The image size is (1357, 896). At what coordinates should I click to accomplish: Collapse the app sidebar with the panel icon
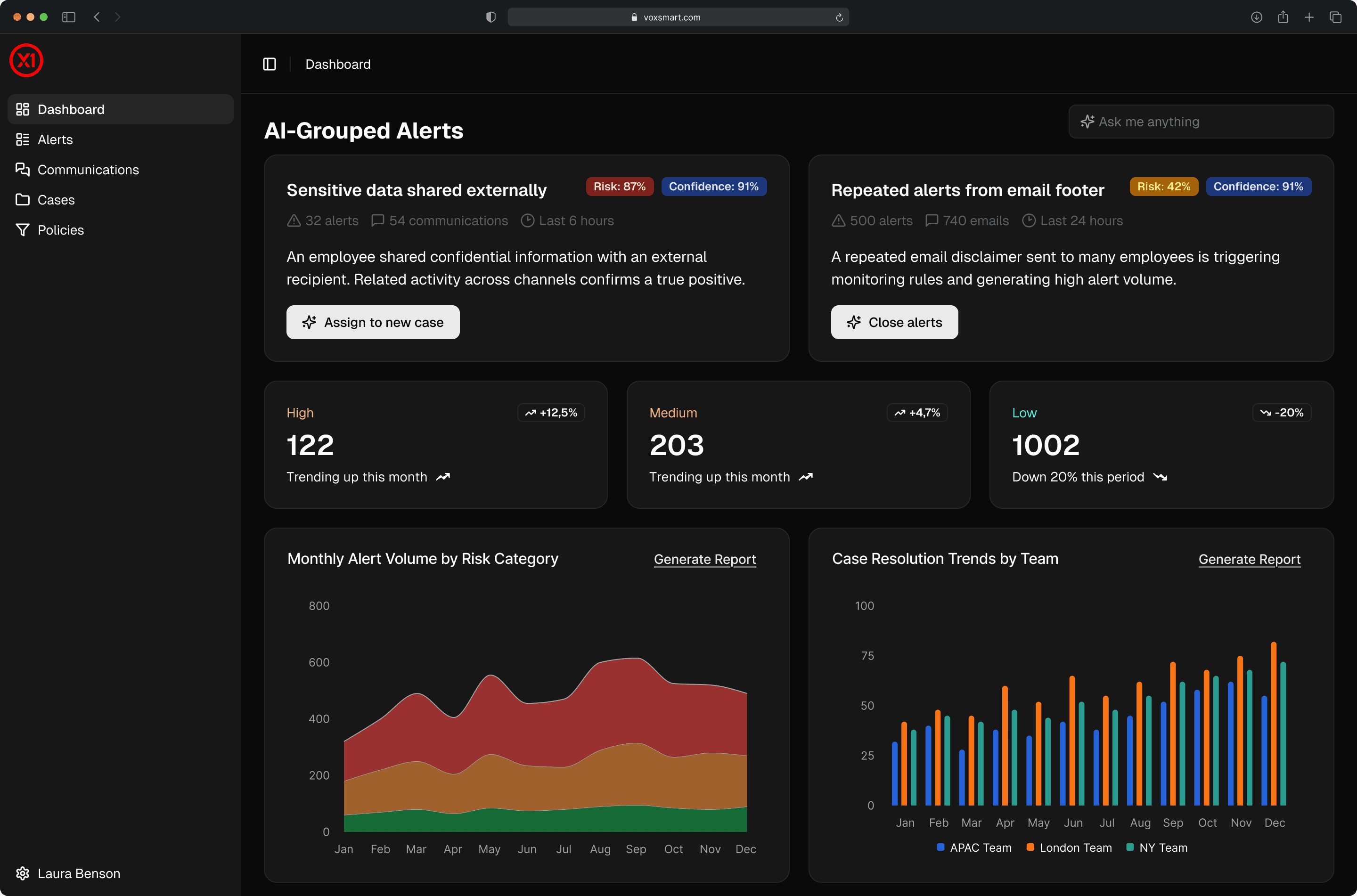pos(269,64)
